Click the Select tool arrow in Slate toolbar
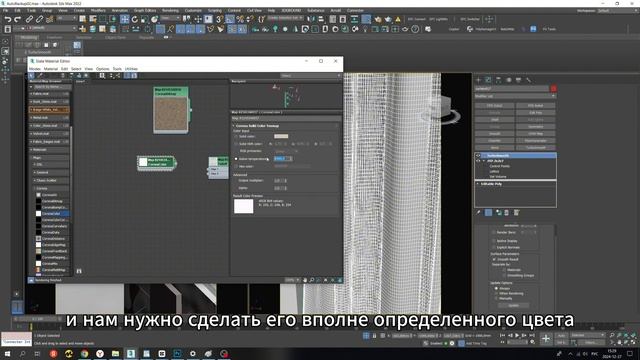This screenshot has width=640, height=360. click(x=32, y=76)
